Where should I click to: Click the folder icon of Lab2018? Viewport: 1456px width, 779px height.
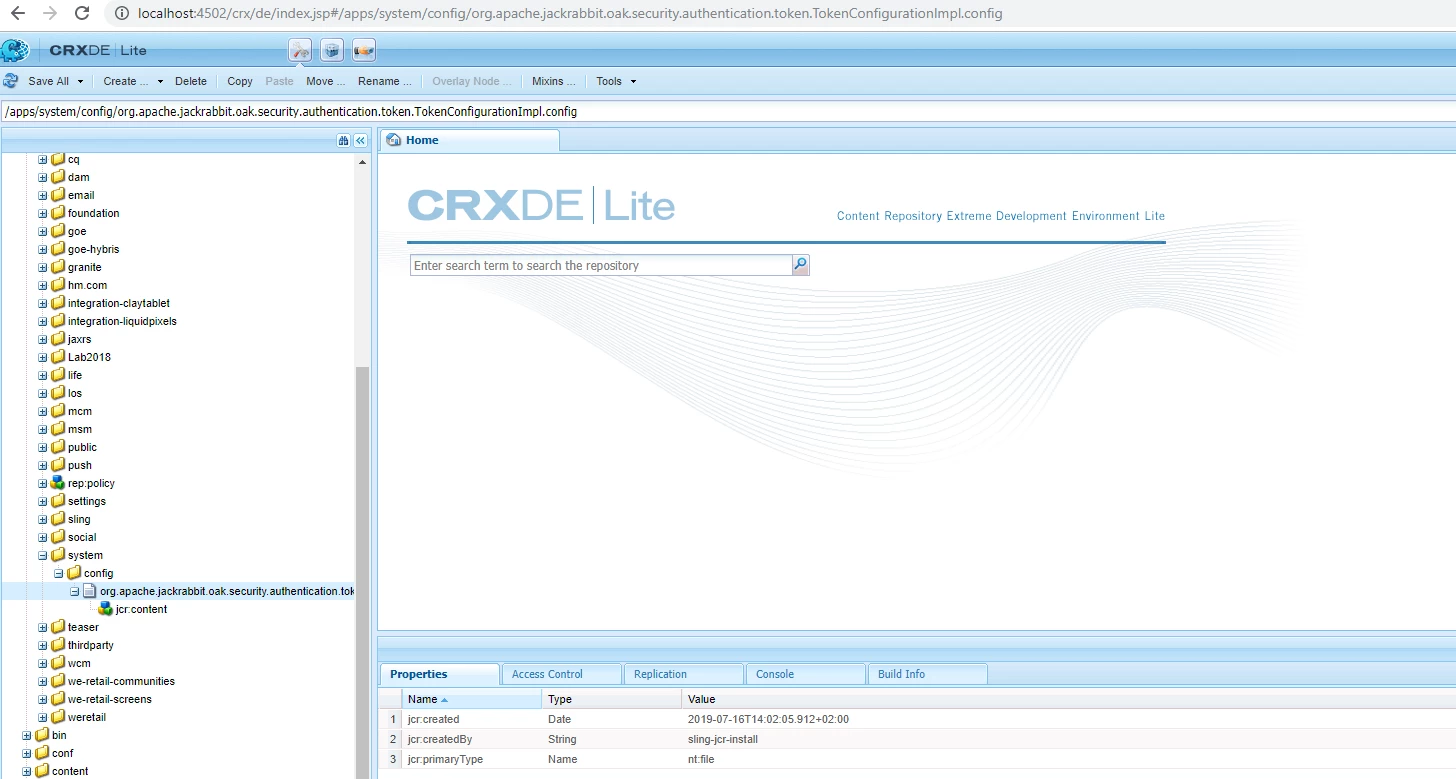[x=58, y=357]
